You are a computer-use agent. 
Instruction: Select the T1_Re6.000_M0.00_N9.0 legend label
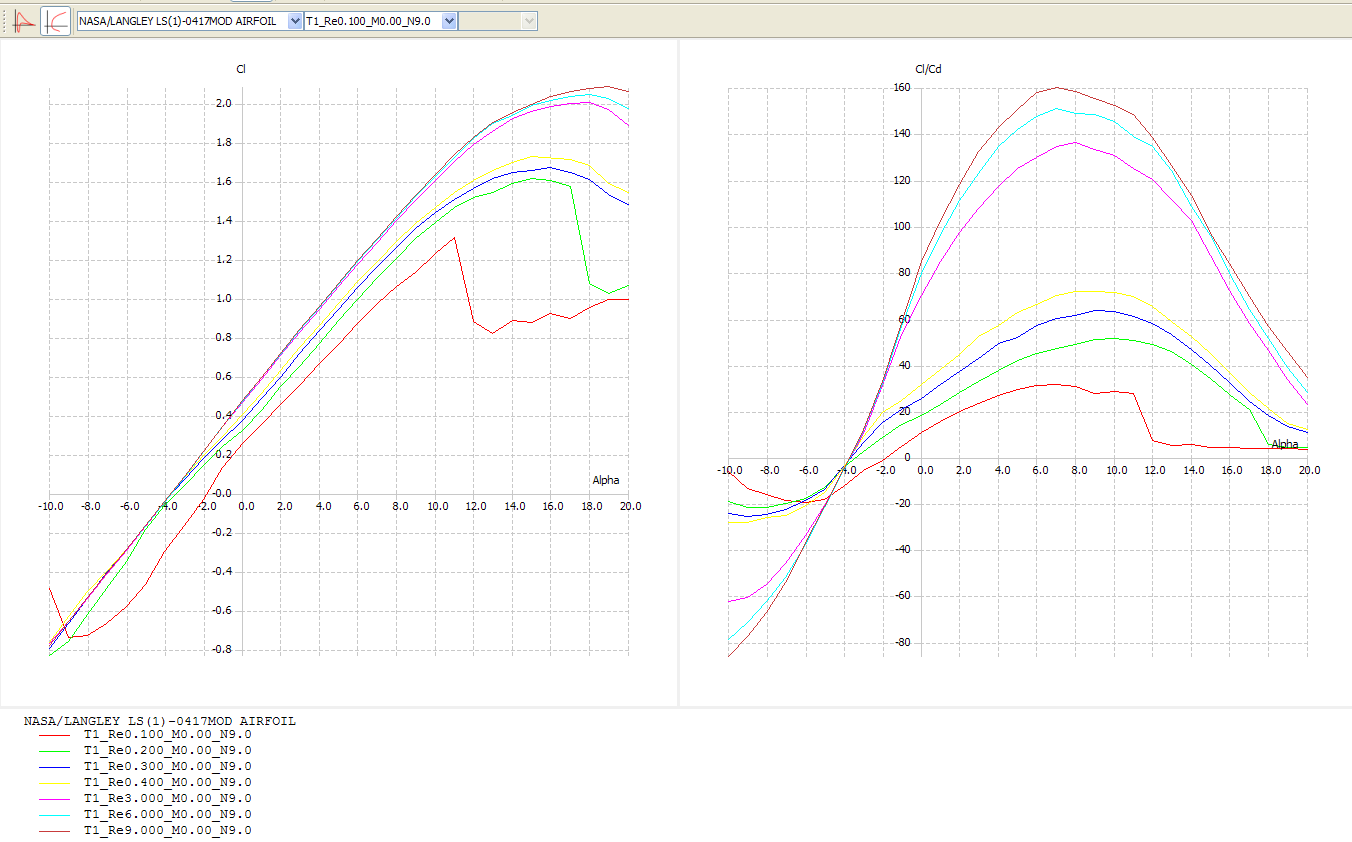[x=167, y=814]
